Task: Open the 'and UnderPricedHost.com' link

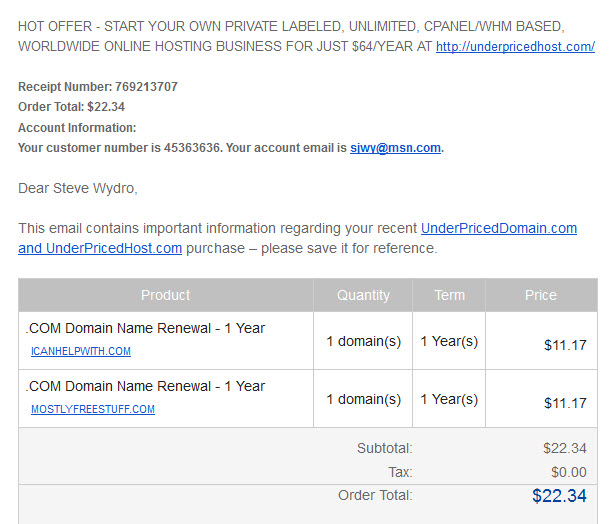Action: tap(100, 249)
